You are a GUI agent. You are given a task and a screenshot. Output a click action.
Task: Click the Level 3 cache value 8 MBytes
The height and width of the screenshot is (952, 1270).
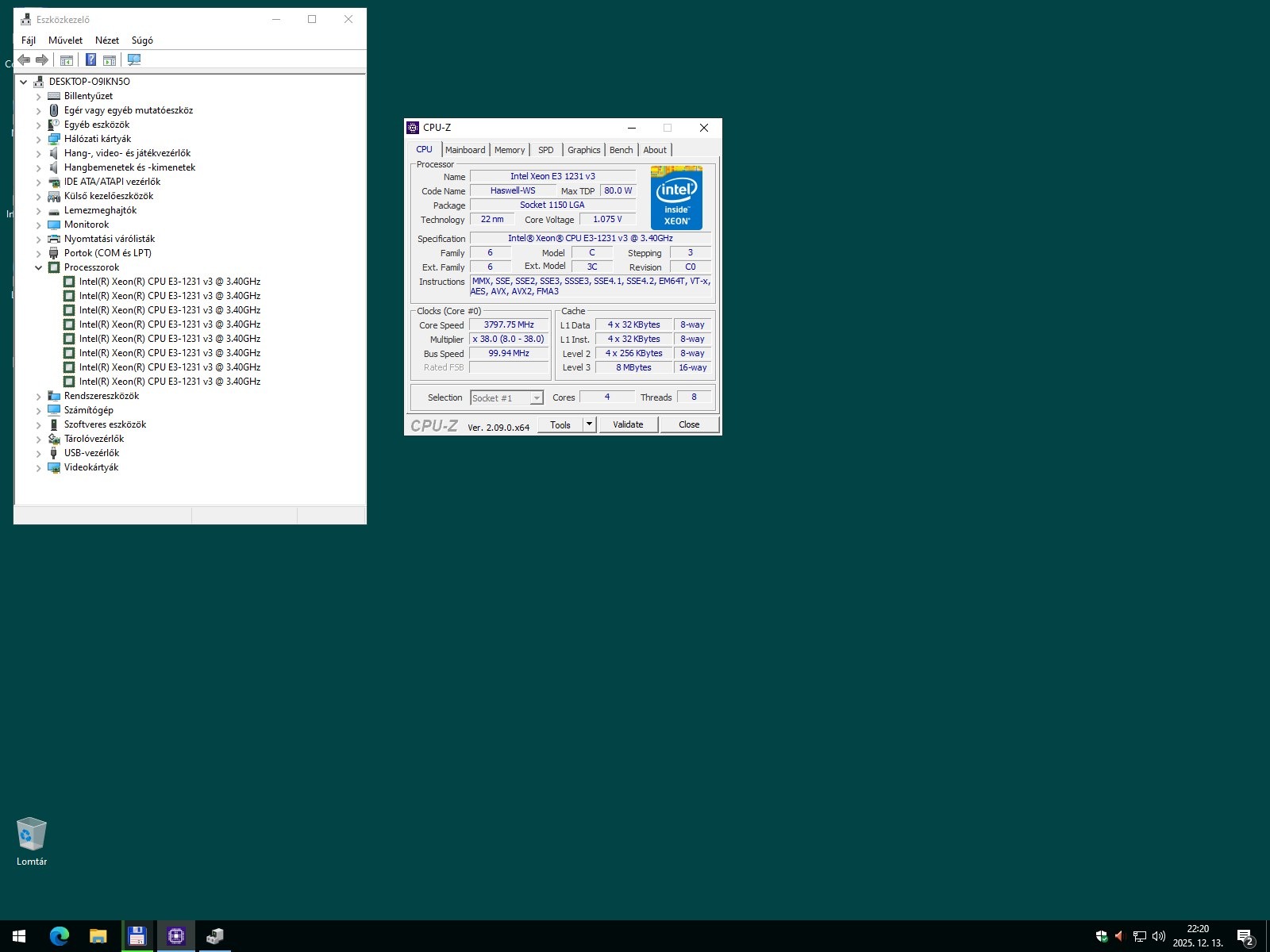tap(633, 367)
